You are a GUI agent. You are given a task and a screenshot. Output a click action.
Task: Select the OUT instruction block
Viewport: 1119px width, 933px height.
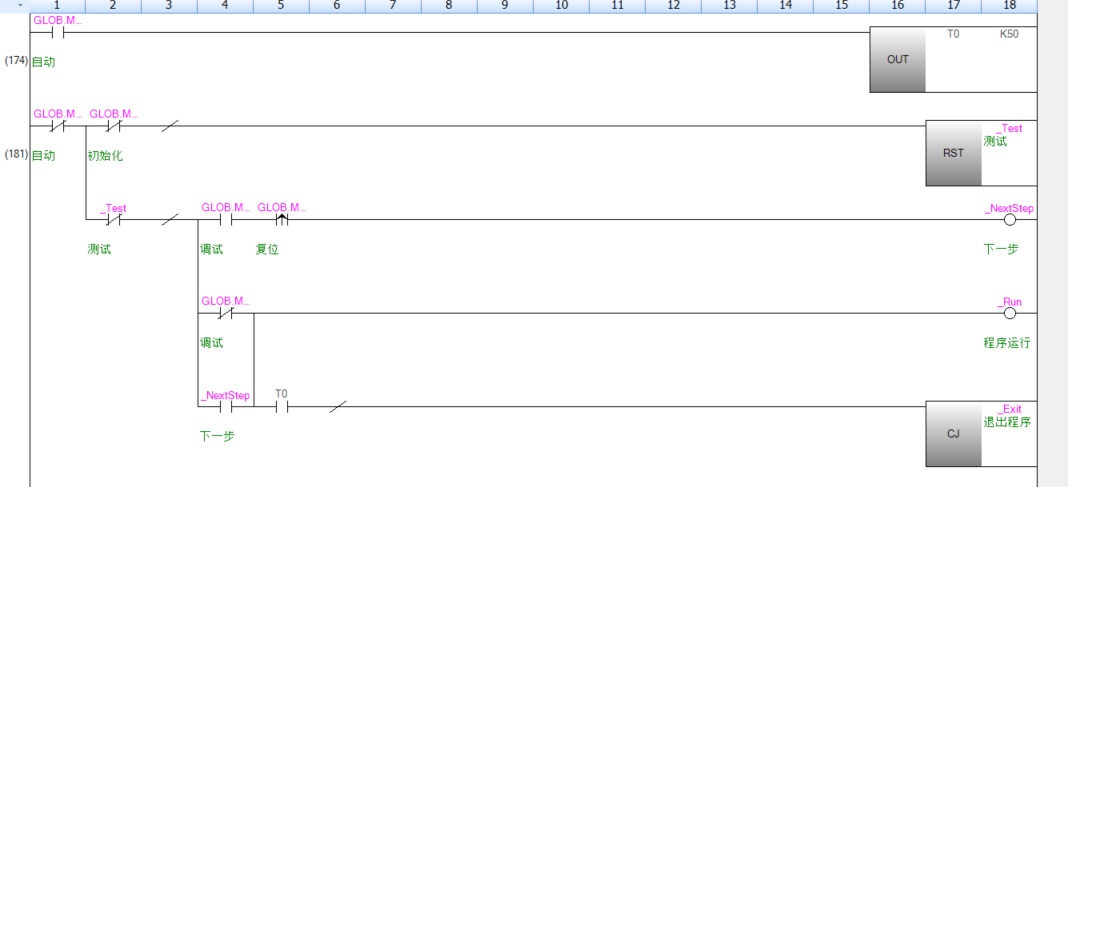[897, 60]
